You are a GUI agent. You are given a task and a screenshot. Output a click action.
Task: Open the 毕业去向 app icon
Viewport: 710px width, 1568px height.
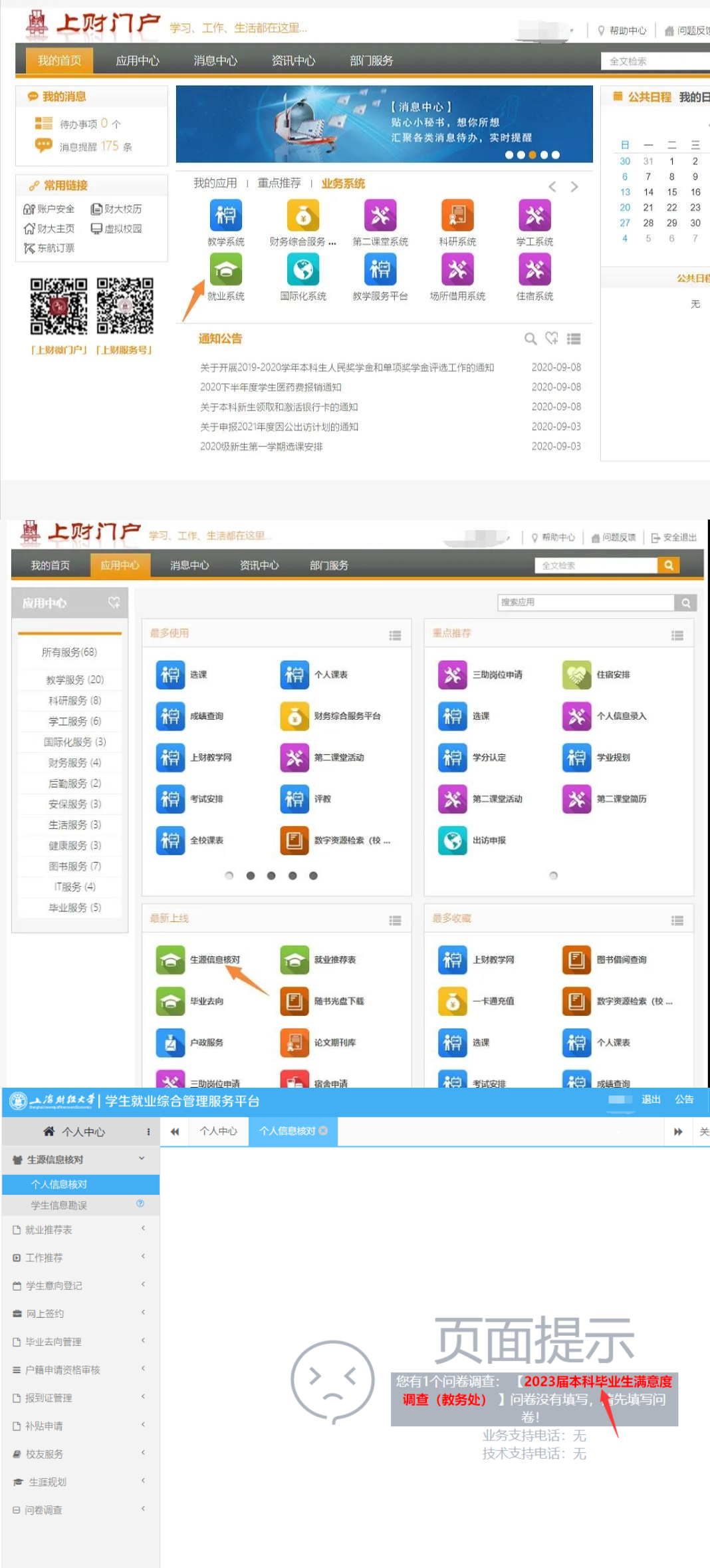coord(170,1001)
